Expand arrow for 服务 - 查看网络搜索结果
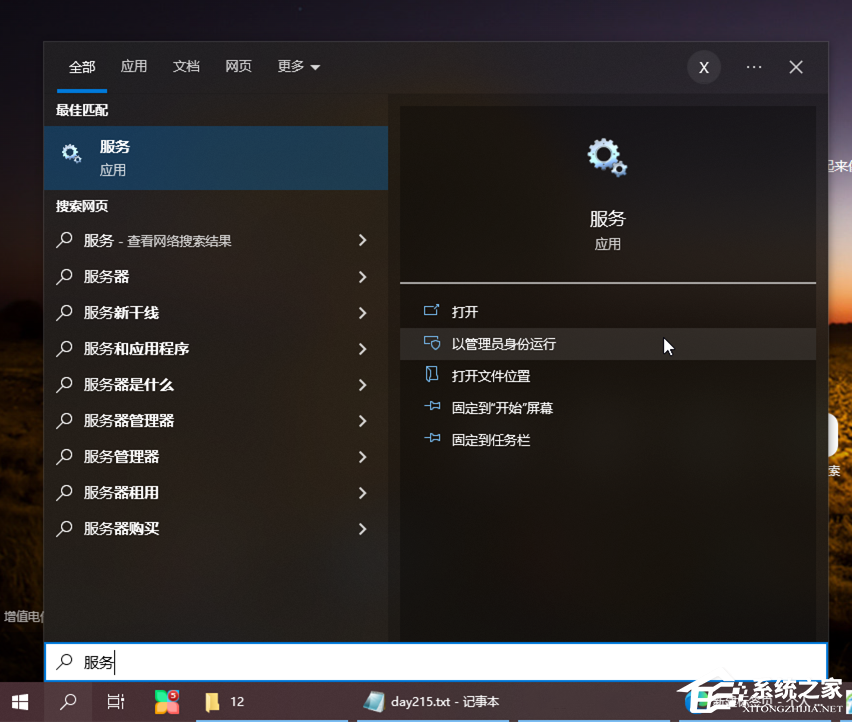 pos(362,240)
